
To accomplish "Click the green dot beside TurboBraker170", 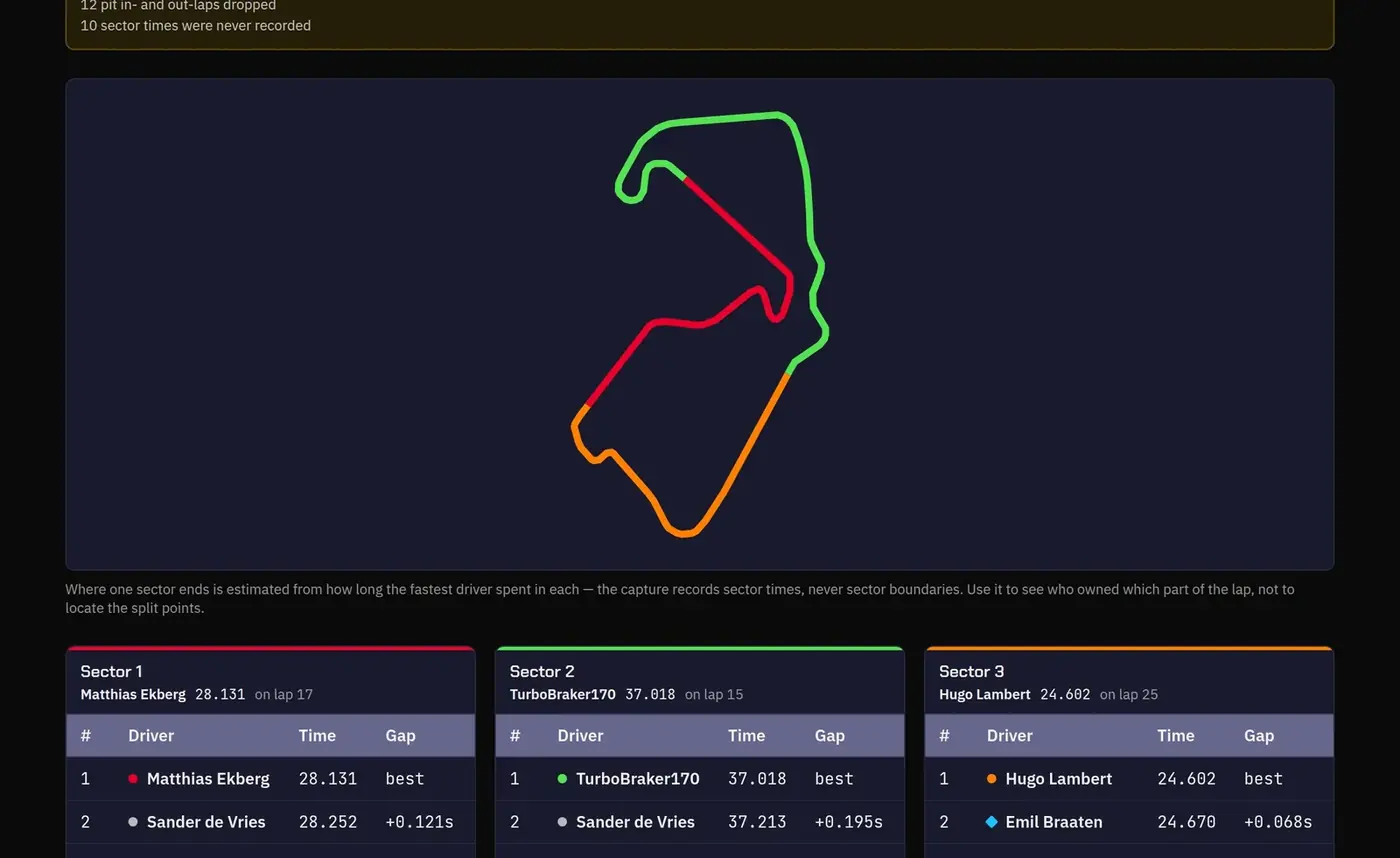I will [x=562, y=778].
